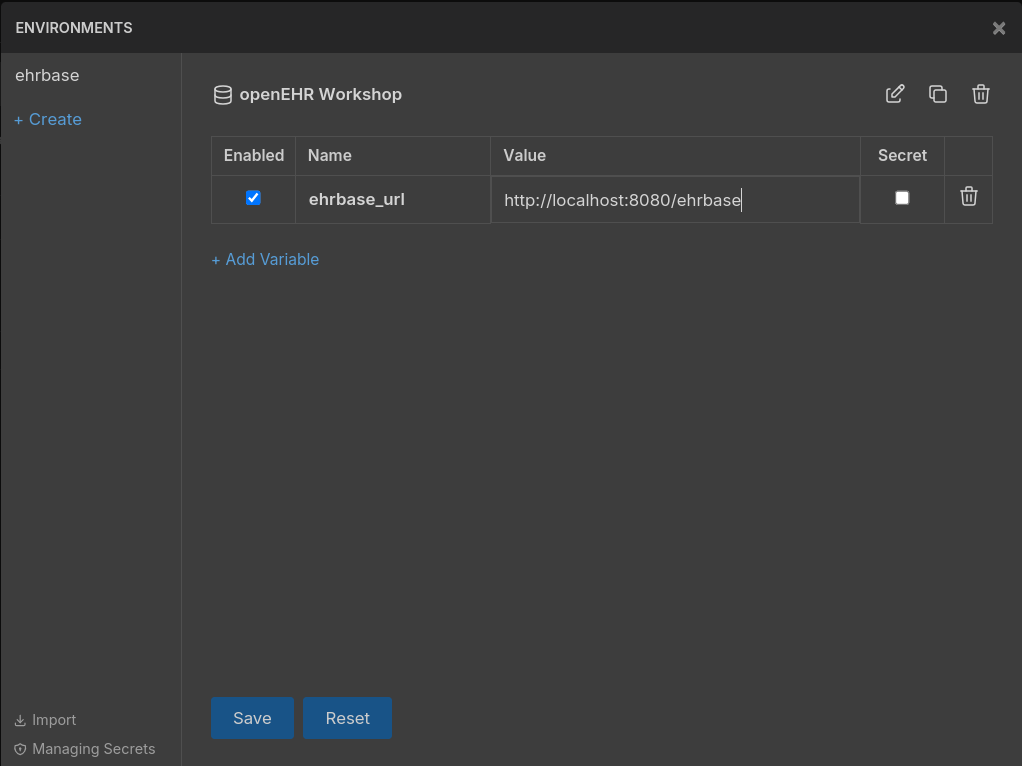The image size is (1022, 766).
Task: Save the environment changes
Action: (252, 718)
